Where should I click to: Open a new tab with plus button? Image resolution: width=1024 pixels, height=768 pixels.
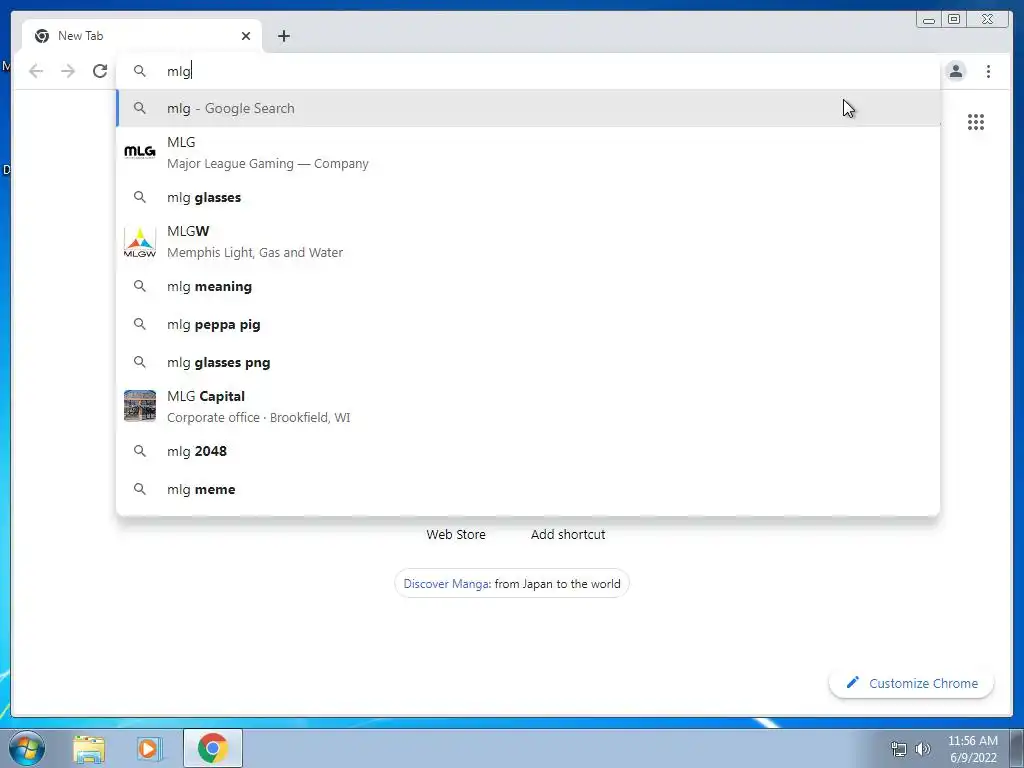click(x=283, y=36)
